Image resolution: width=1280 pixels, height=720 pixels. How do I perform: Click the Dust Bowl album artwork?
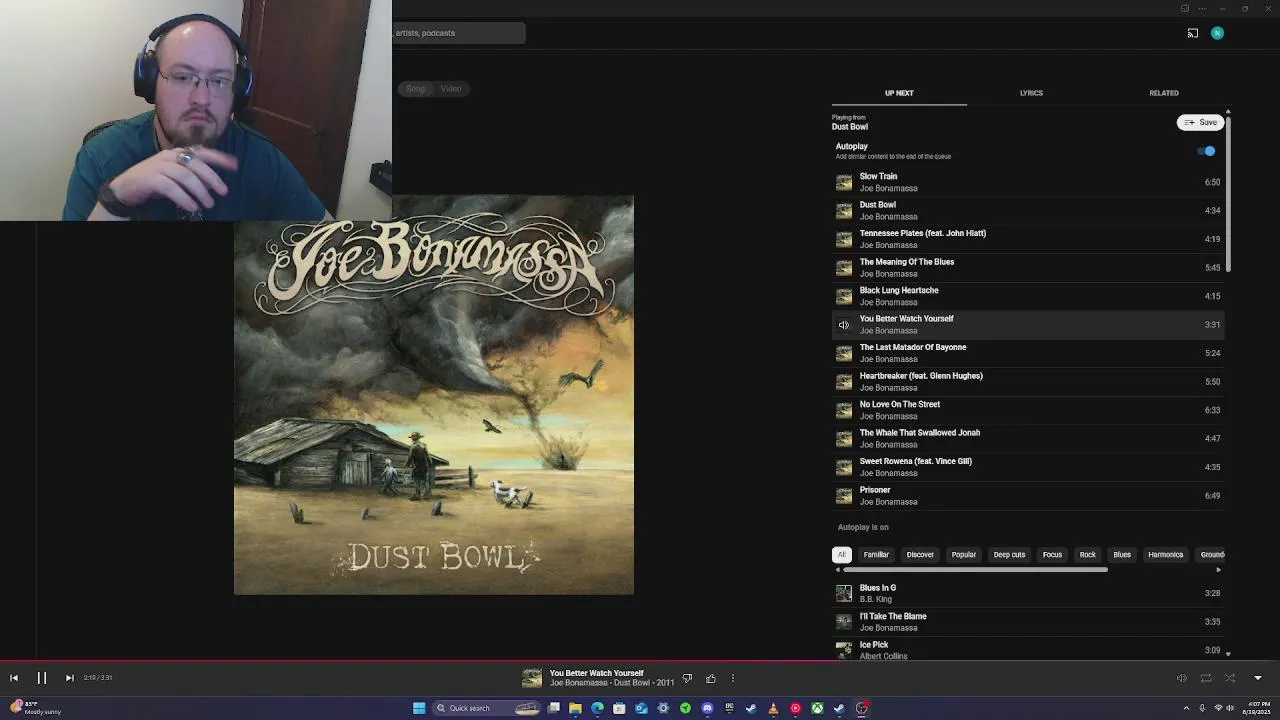tap(434, 395)
